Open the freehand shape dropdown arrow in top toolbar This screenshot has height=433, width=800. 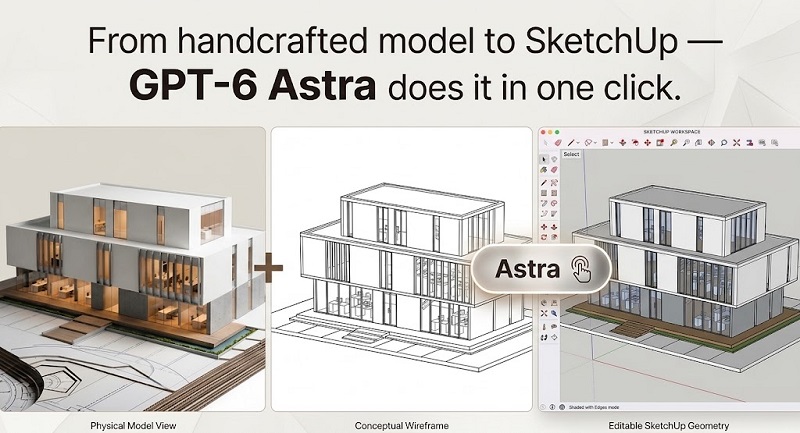[595, 143]
